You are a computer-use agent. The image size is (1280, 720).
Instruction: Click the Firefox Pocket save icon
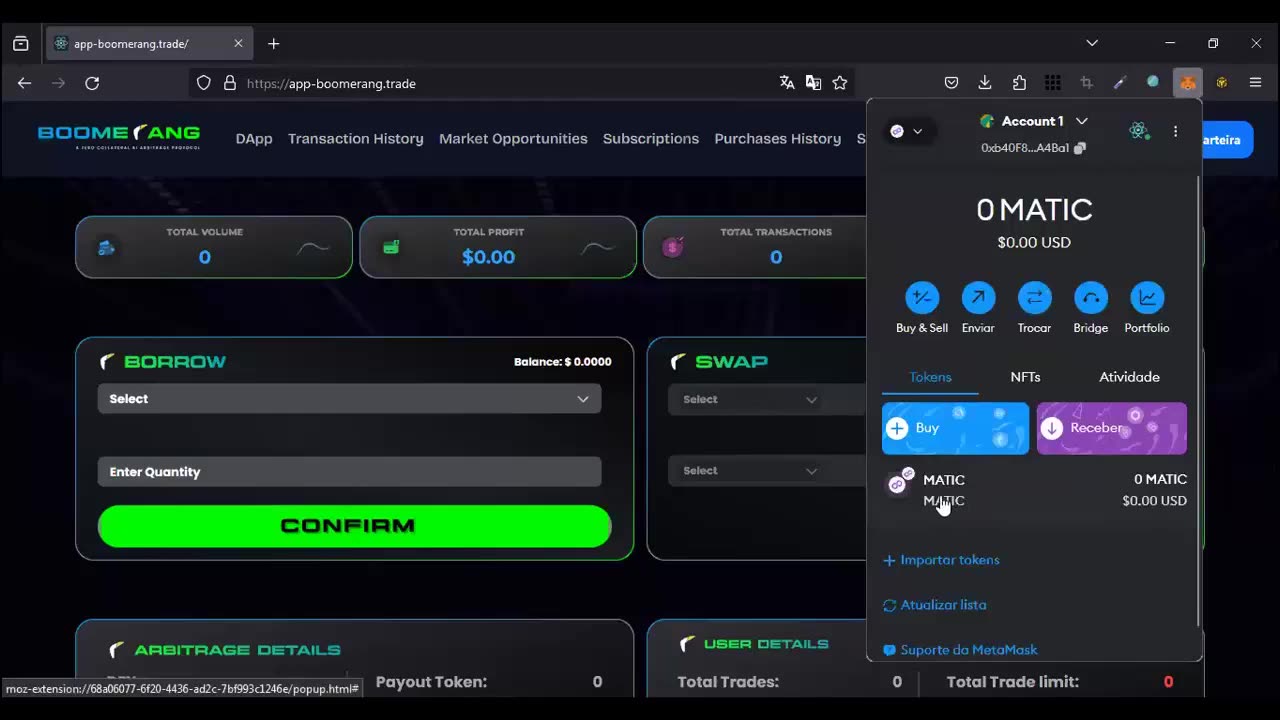coord(951,83)
